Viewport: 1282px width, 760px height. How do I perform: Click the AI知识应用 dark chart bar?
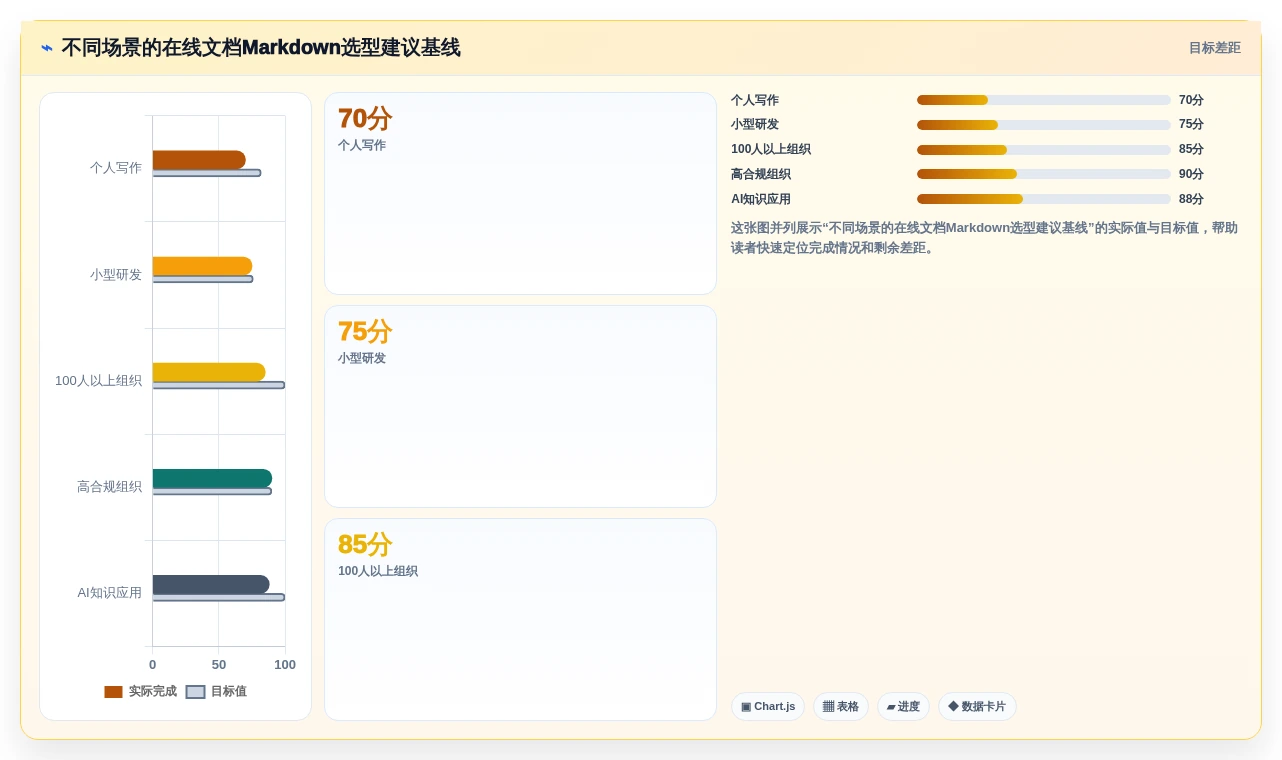tap(211, 584)
